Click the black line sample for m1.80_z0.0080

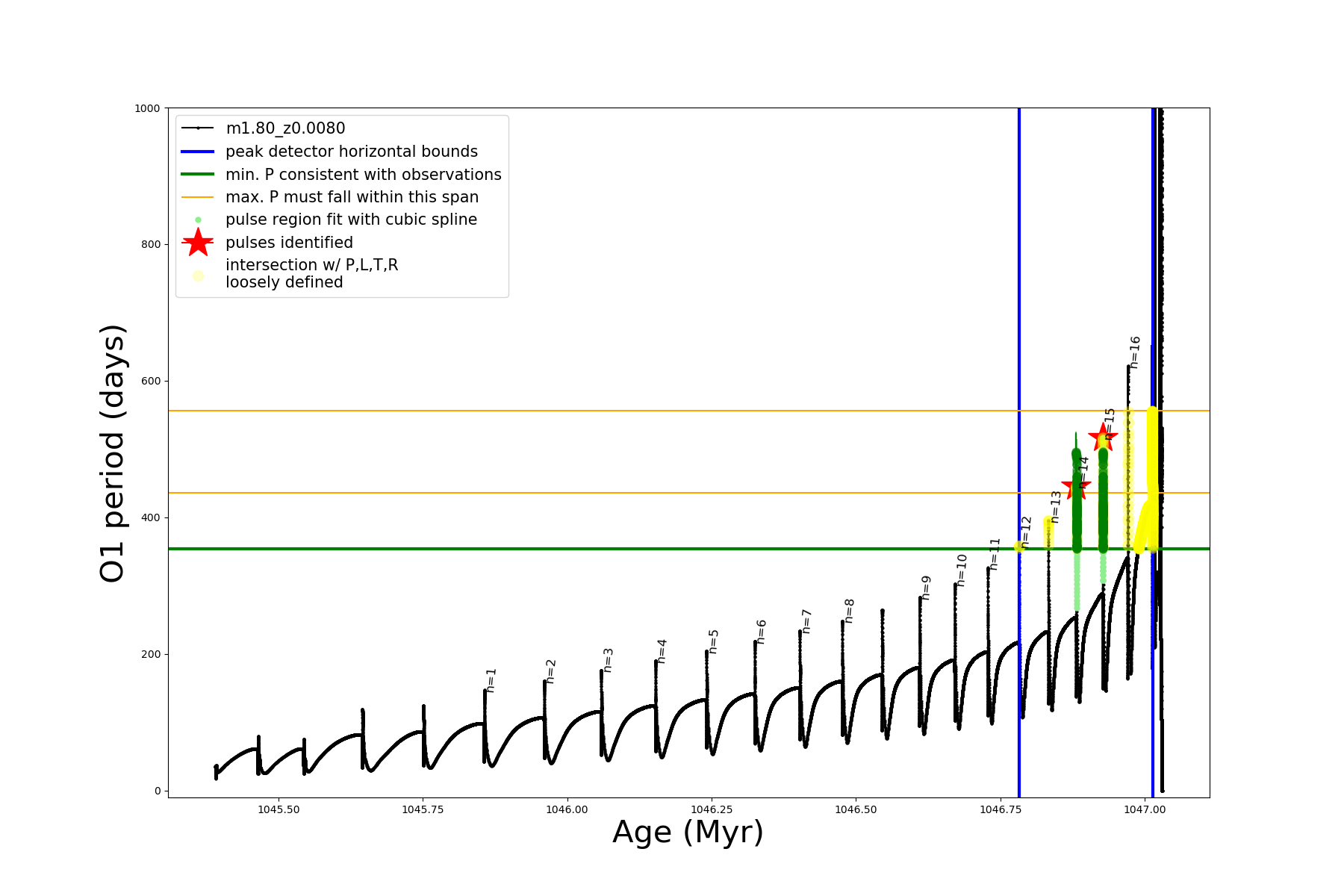coord(198,128)
